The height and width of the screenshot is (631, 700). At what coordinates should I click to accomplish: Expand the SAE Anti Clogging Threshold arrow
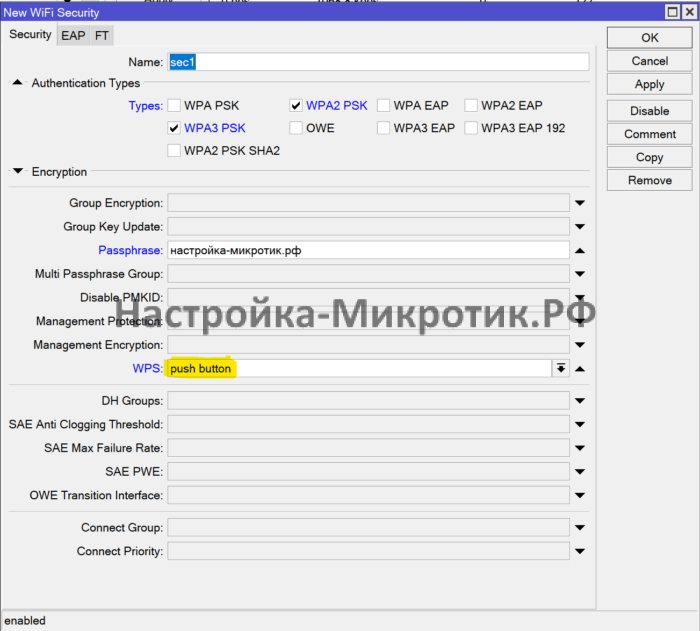click(x=580, y=424)
